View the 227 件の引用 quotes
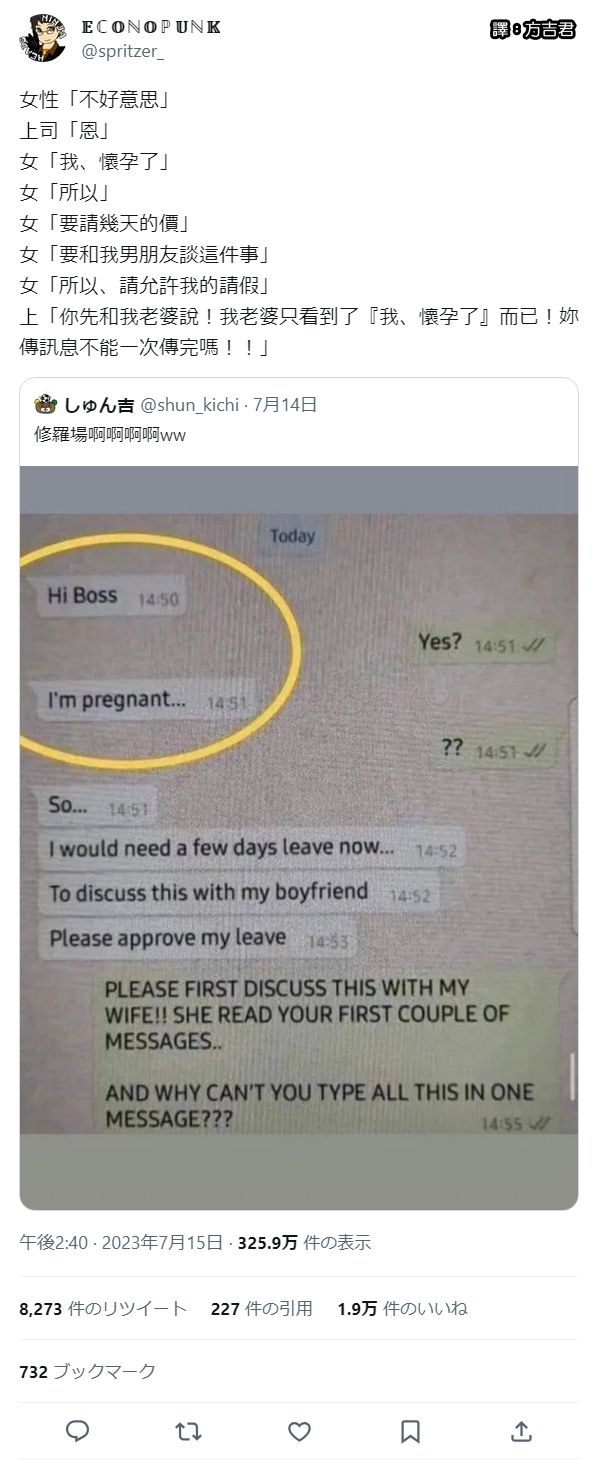 point(261,1308)
